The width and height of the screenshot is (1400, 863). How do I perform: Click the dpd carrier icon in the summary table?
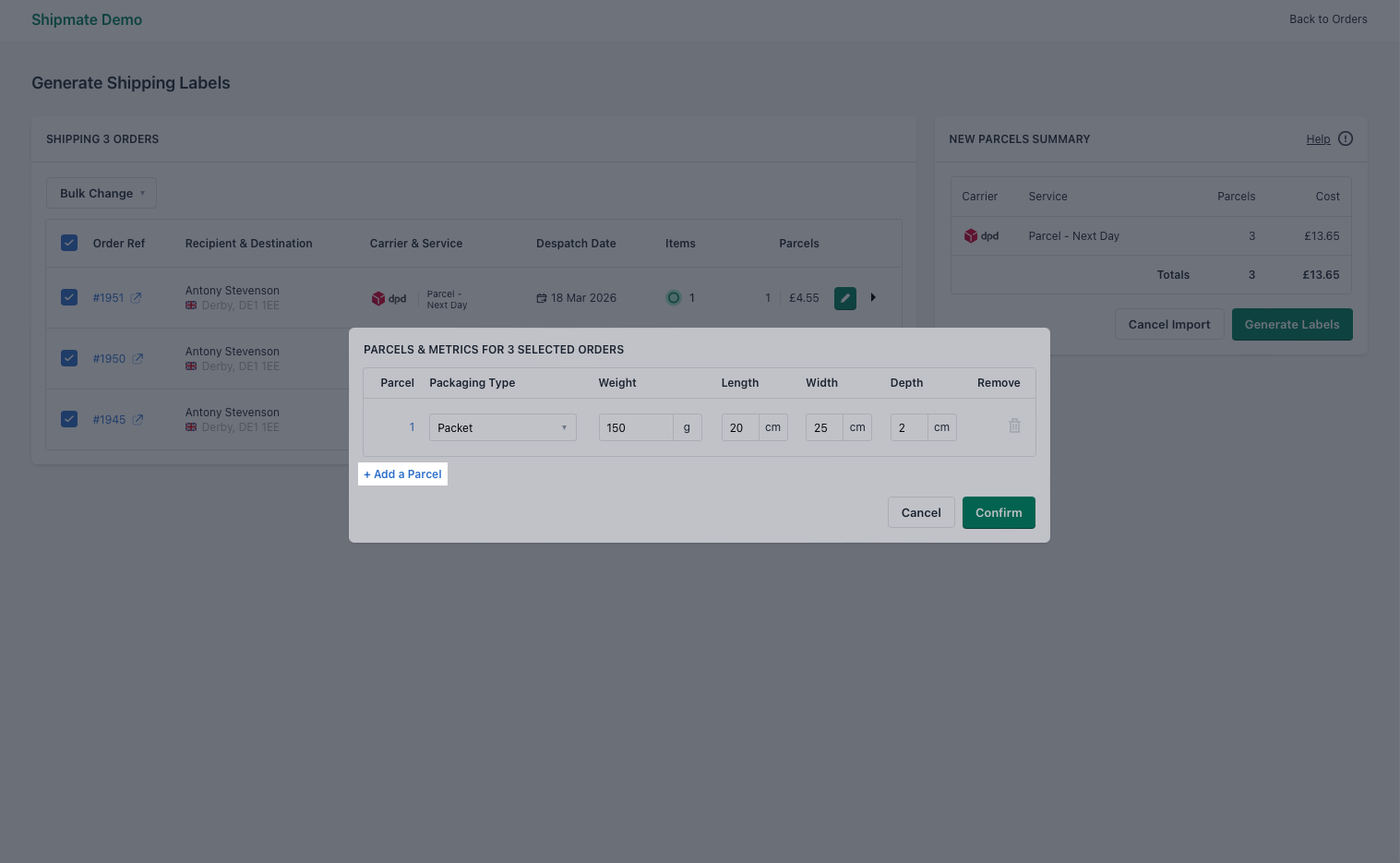[971, 235]
